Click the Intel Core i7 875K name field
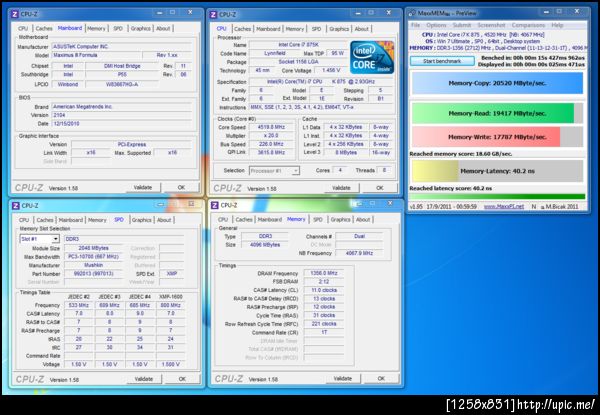 [x=298, y=45]
